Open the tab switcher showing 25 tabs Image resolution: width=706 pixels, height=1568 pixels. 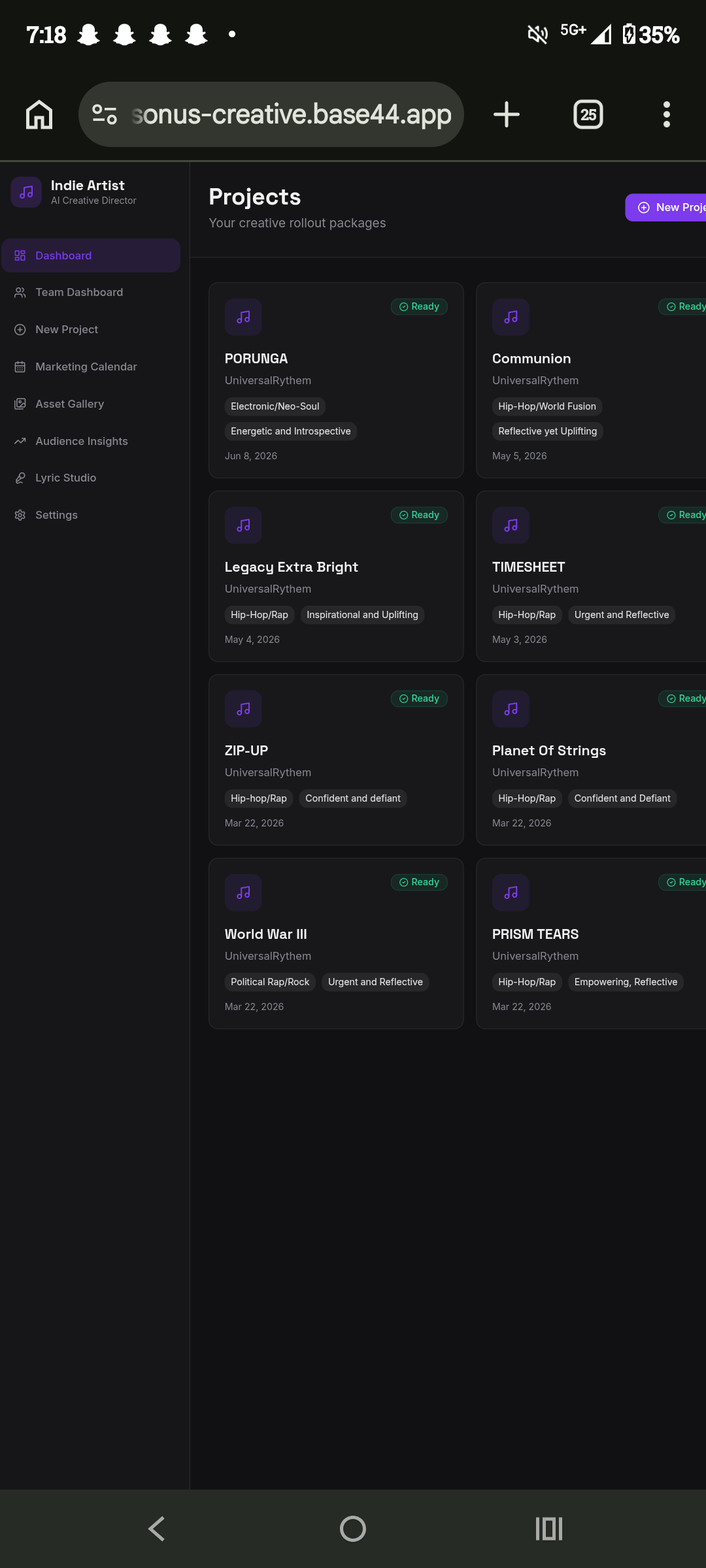click(588, 114)
